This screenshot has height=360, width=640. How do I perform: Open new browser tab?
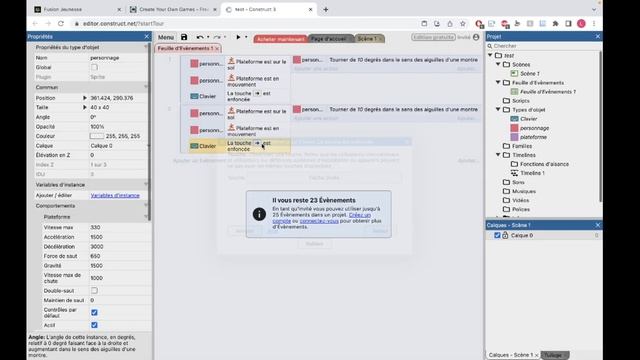pos(326,9)
